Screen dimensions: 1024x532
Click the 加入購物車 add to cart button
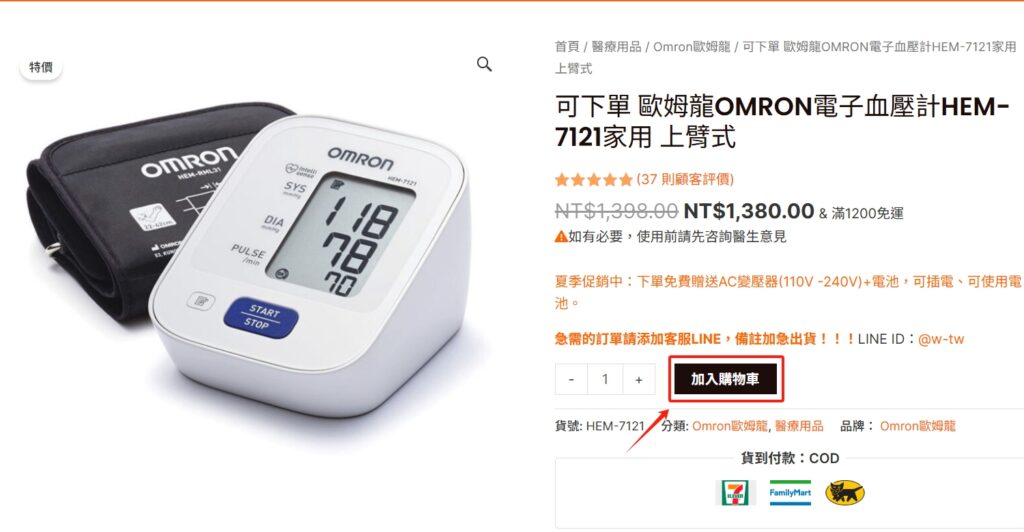726,379
